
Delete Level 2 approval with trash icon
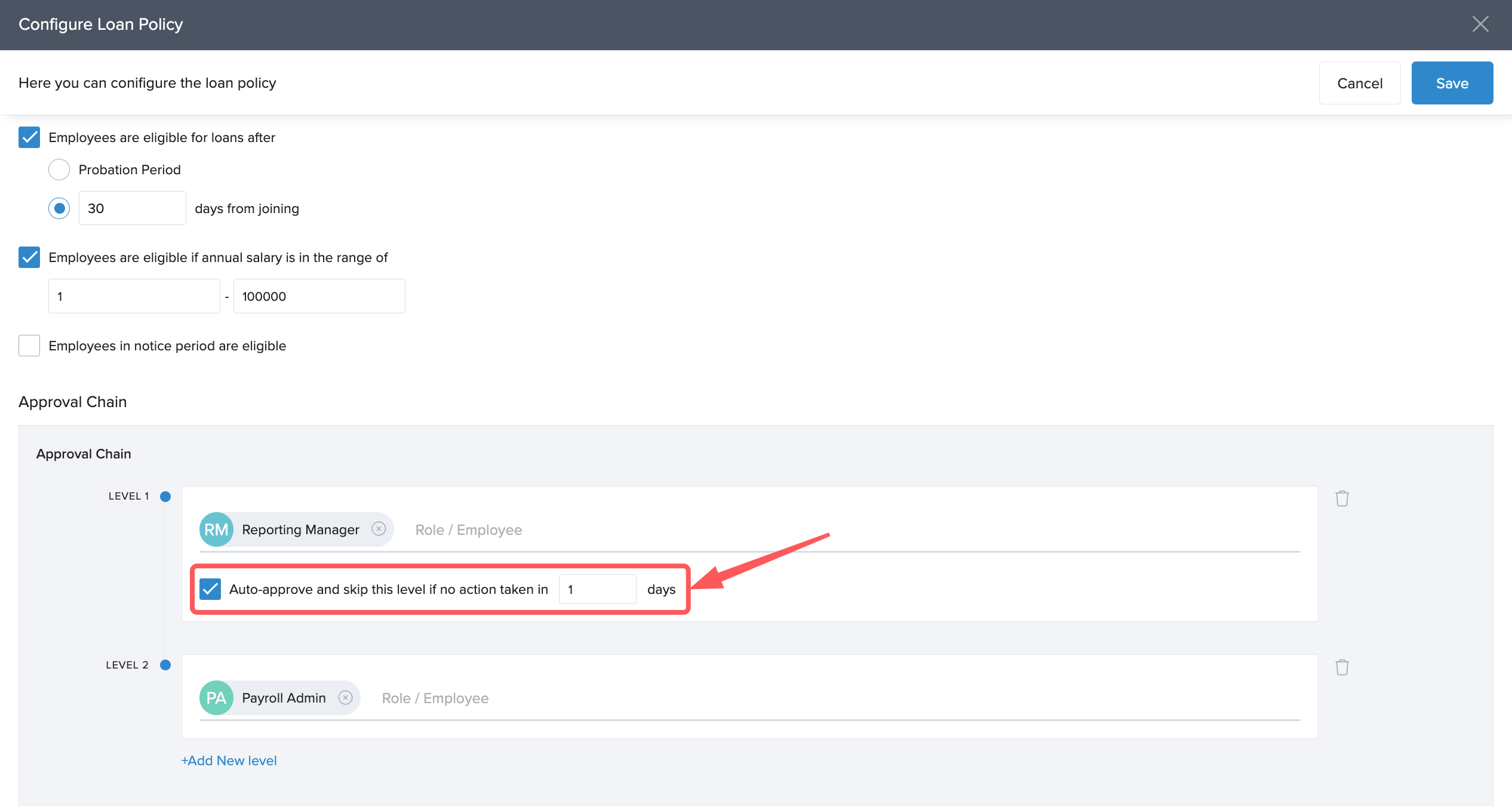pos(1342,667)
